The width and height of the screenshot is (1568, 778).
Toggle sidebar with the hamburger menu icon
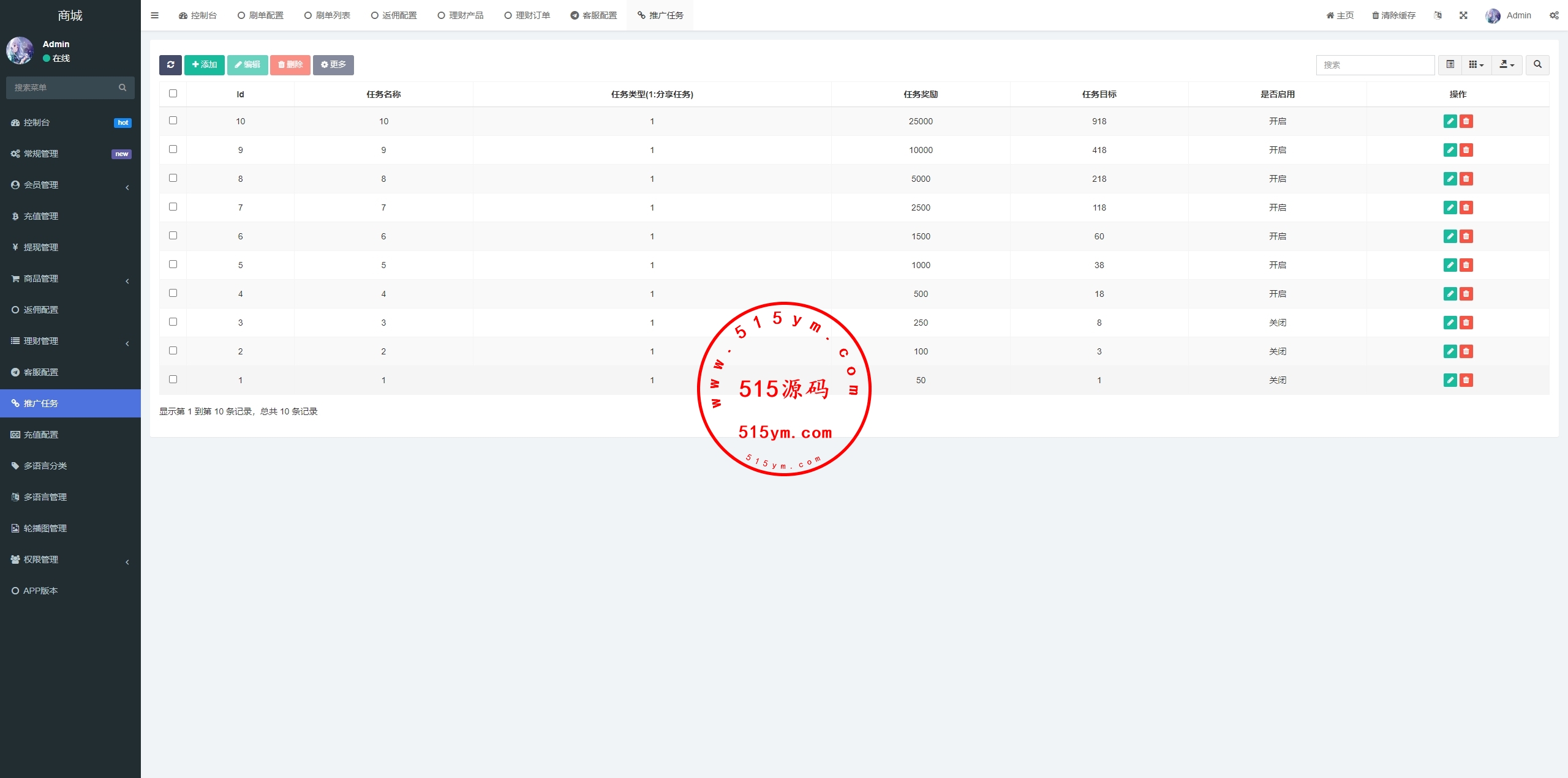click(154, 15)
